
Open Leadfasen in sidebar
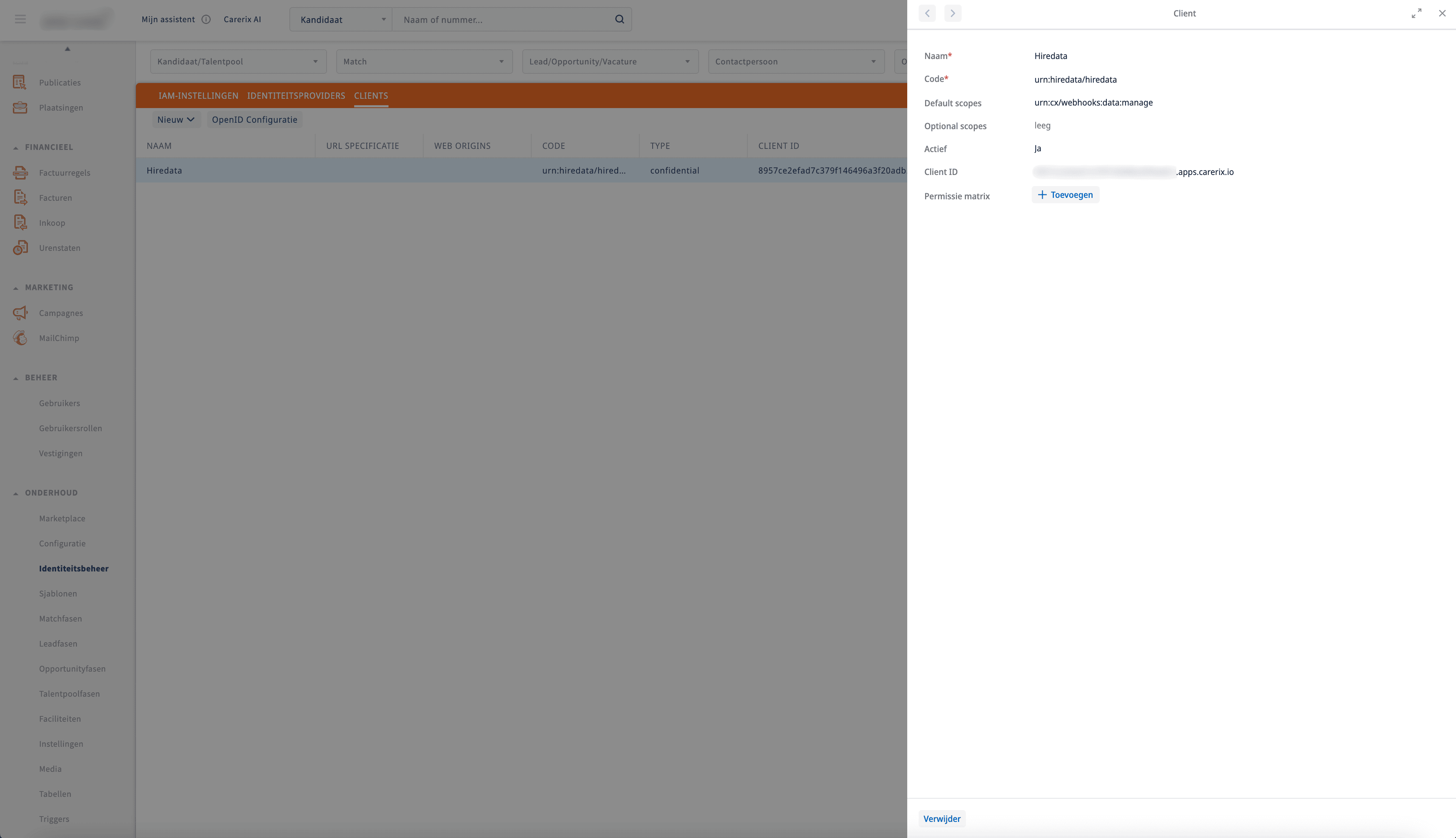coord(58,643)
